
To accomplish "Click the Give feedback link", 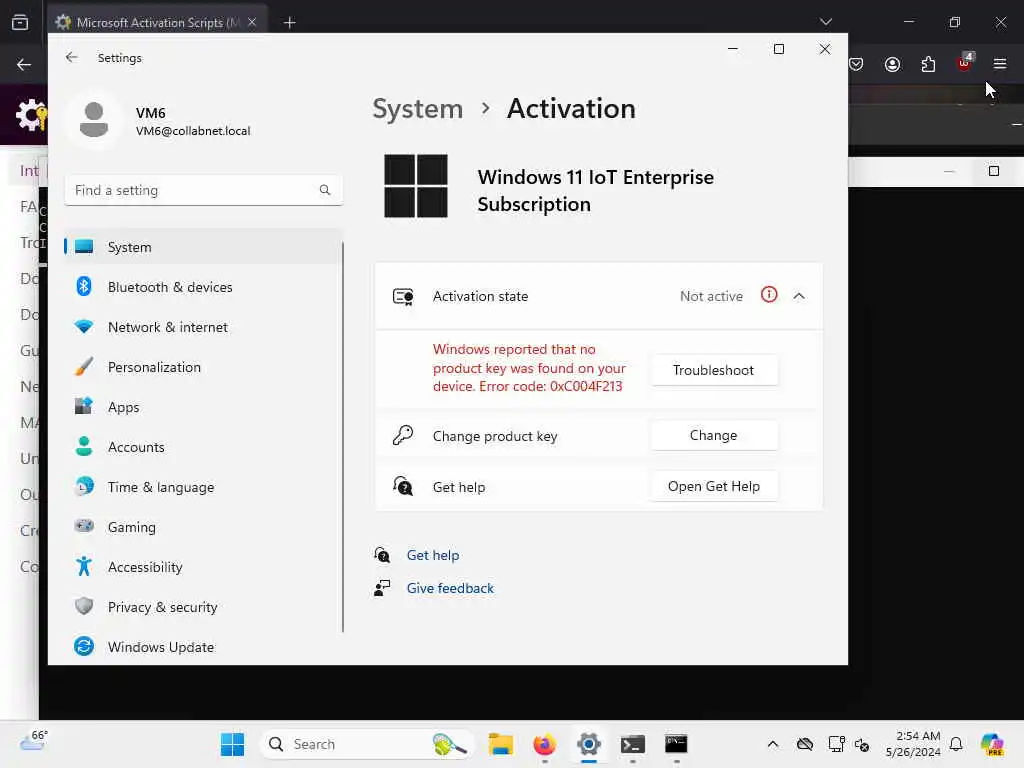I will [x=450, y=588].
